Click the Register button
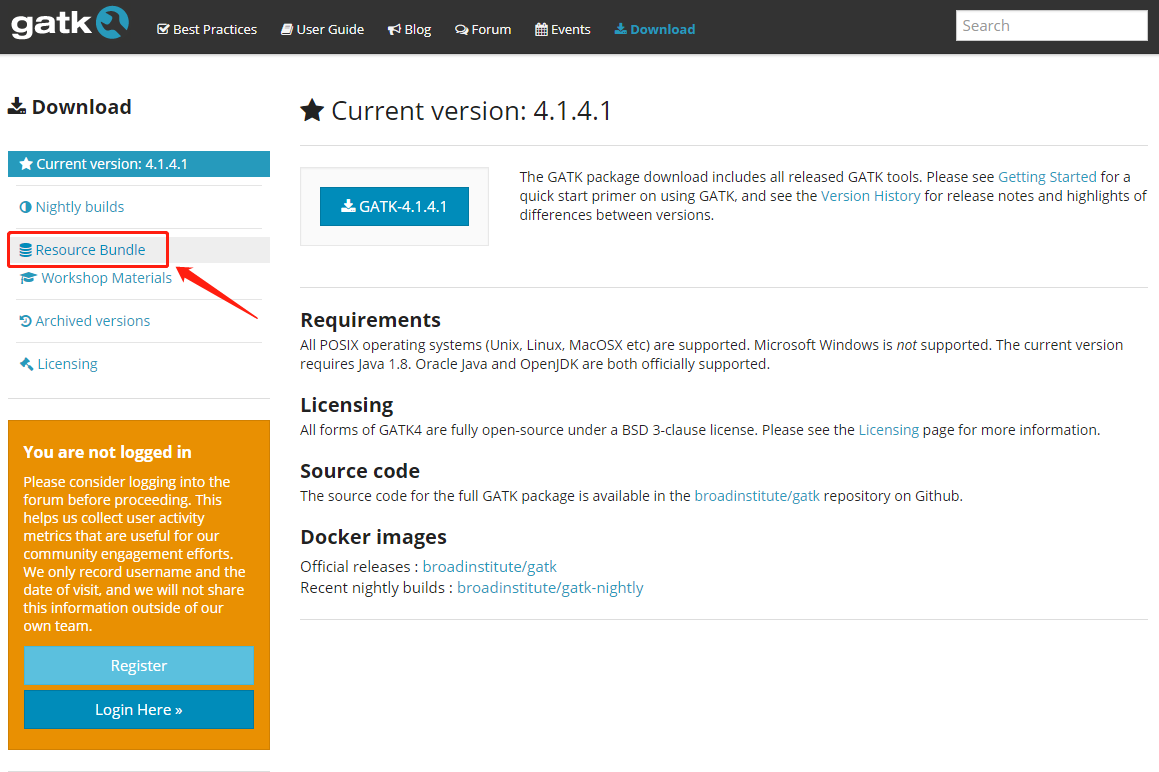This screenshot has height=772, width=1159. click(139, 666)
